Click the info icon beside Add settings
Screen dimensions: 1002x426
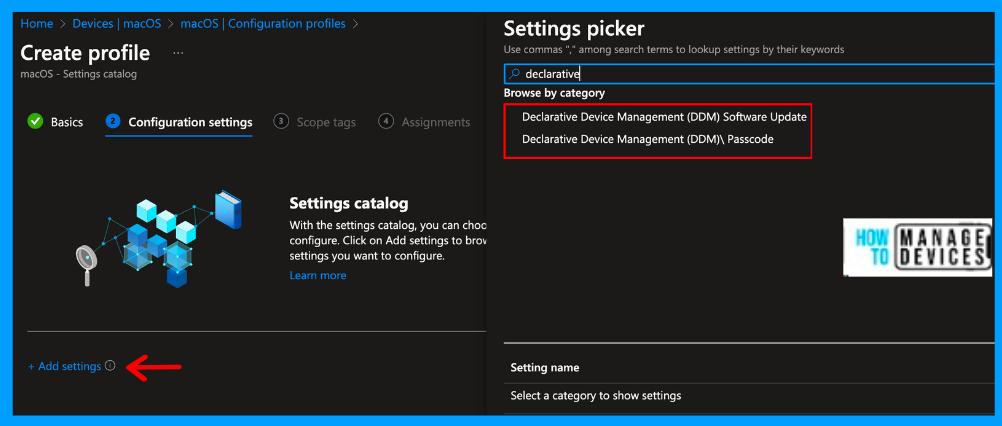110,366
